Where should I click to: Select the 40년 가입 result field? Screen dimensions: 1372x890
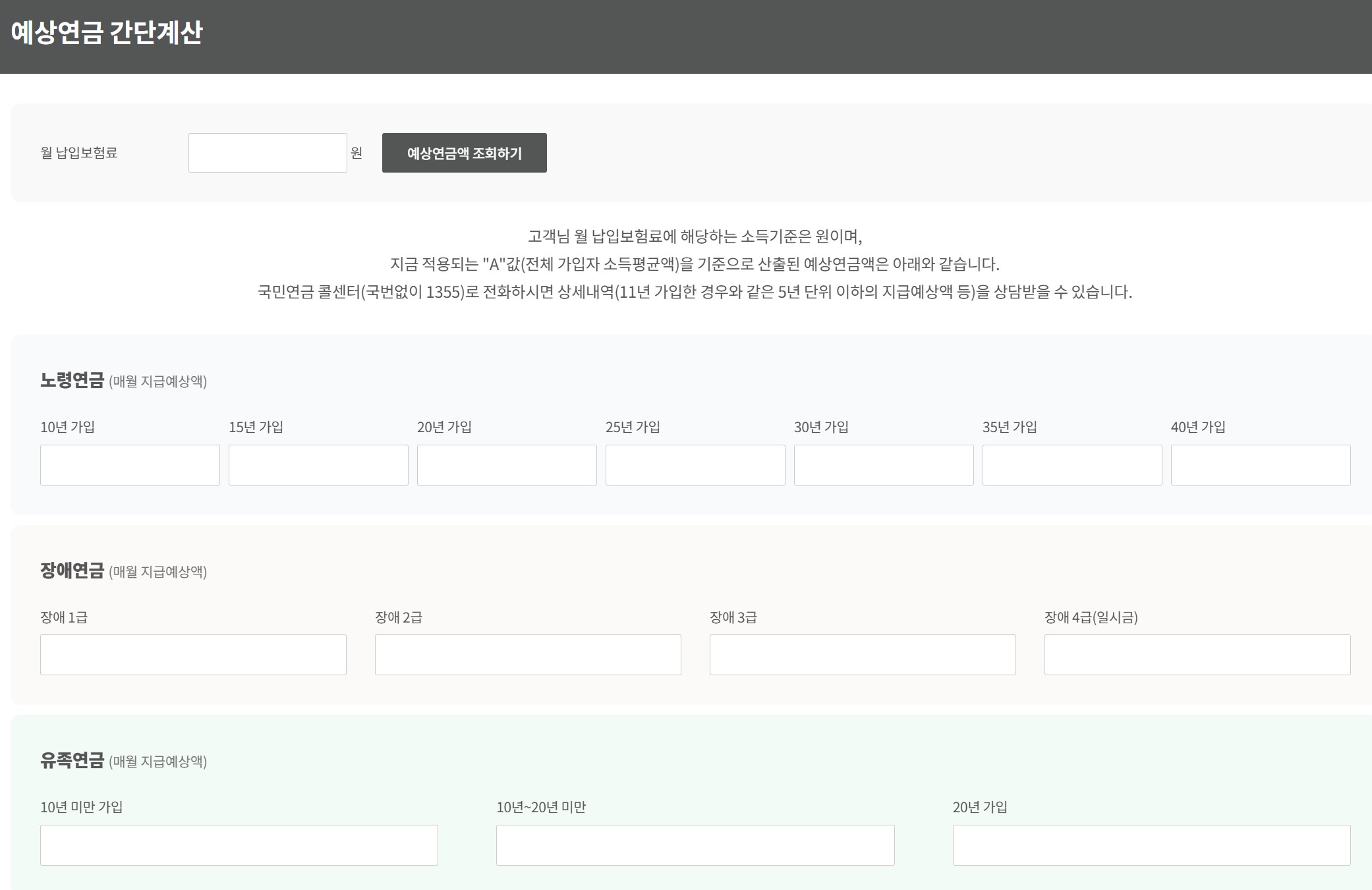tap(1261, 465)
